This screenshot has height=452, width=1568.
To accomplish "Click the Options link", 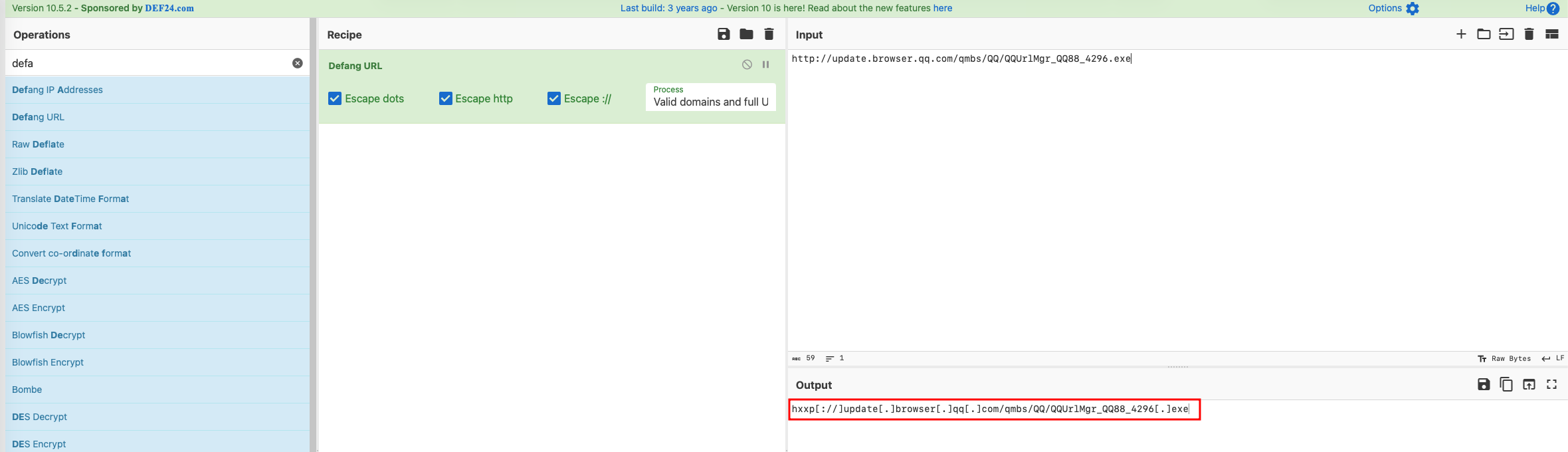I will click(1385, 8).
